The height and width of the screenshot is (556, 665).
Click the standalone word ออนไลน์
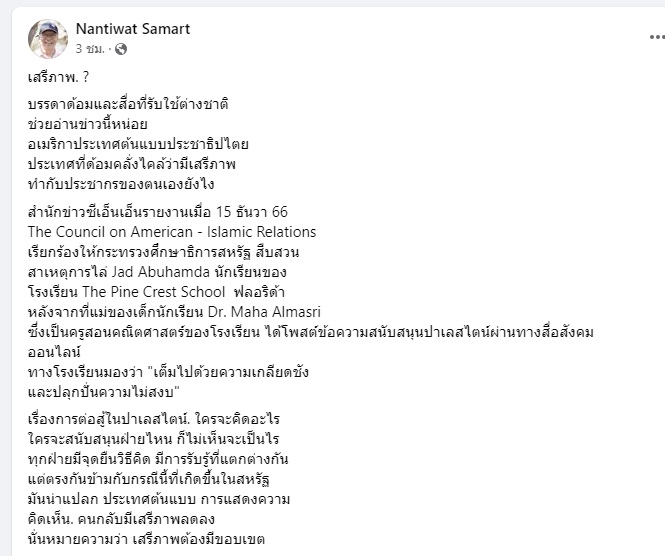tap(54, 352)
